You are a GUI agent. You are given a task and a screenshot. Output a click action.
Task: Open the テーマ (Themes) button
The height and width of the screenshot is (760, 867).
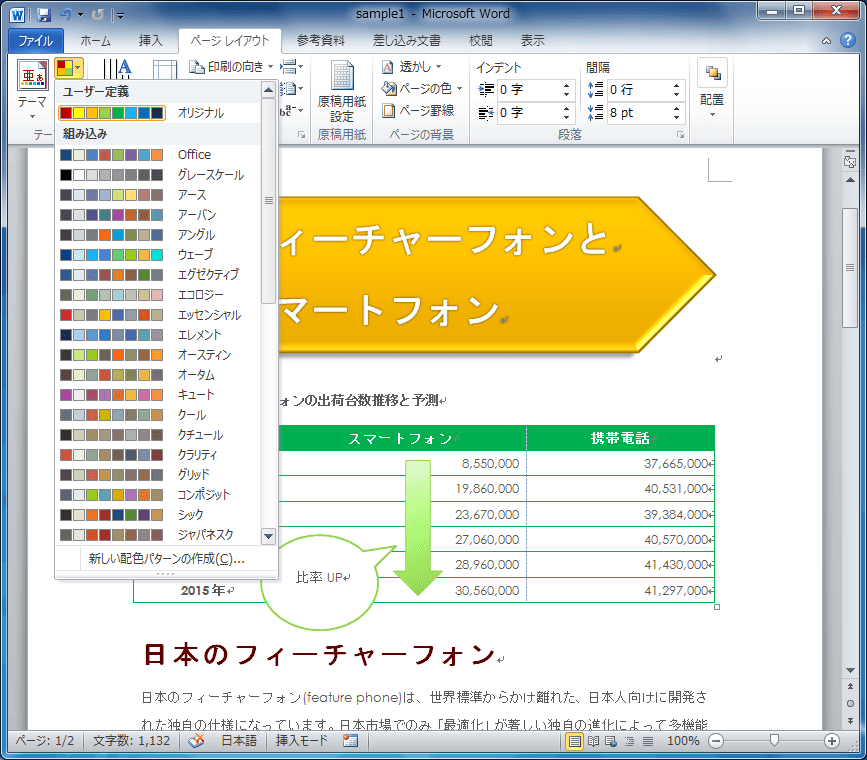(32, 90)
